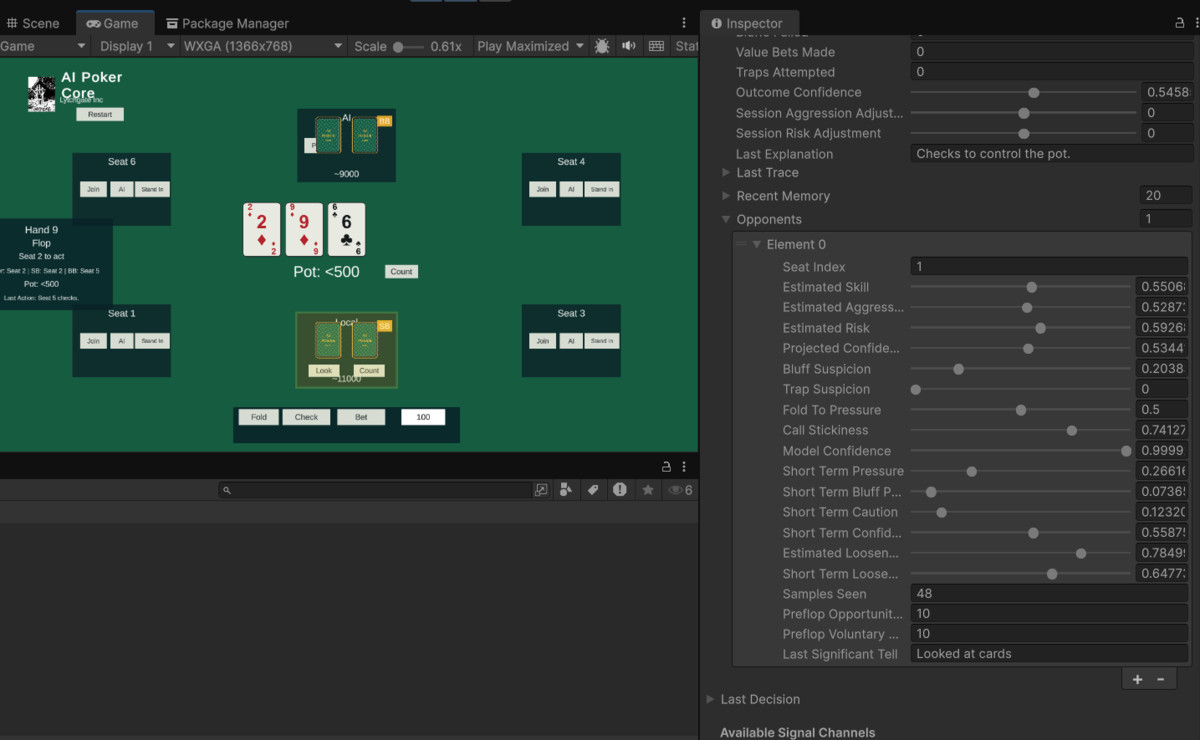Open the WXGA (1366x768) resolution dropdown

pyautogui.click(x=263, y=46)
